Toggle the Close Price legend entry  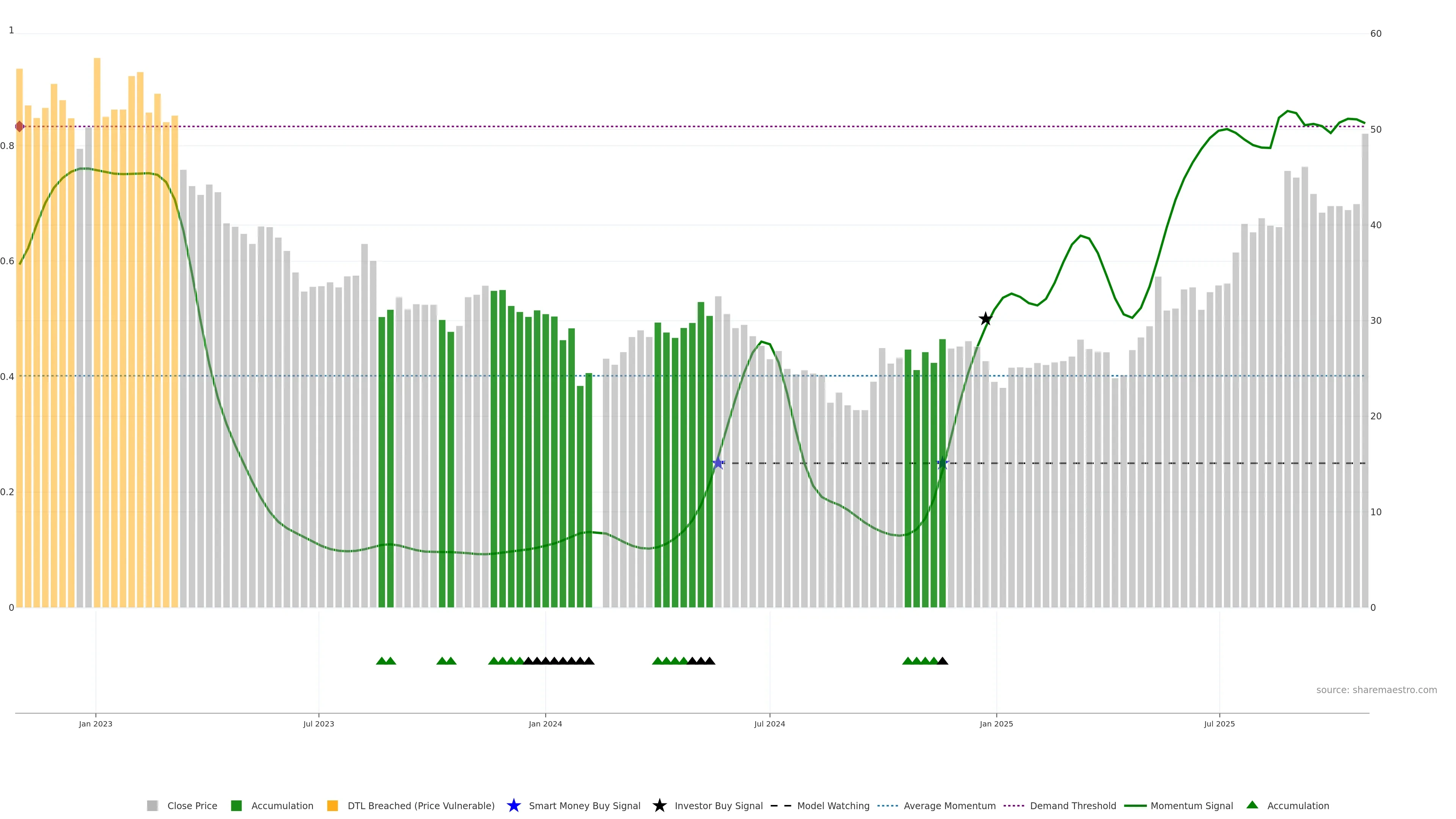(x=191, y=806)
